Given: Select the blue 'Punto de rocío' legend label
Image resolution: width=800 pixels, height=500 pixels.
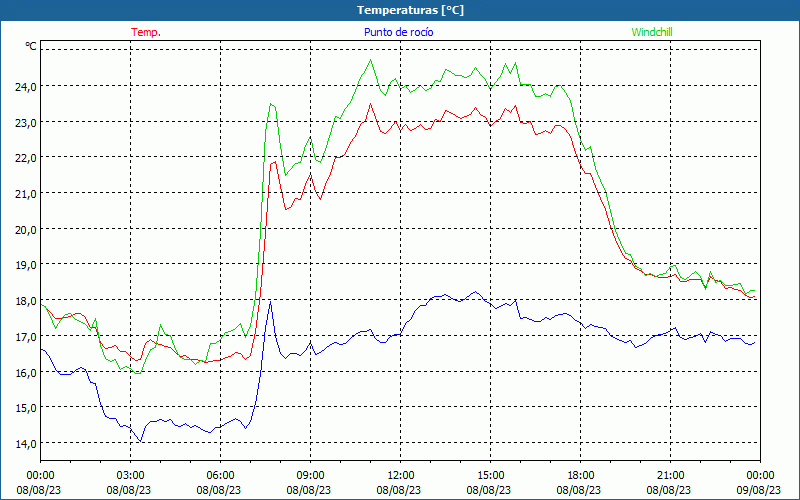Looking at the screenshot, I should click(x=398, y=32).
